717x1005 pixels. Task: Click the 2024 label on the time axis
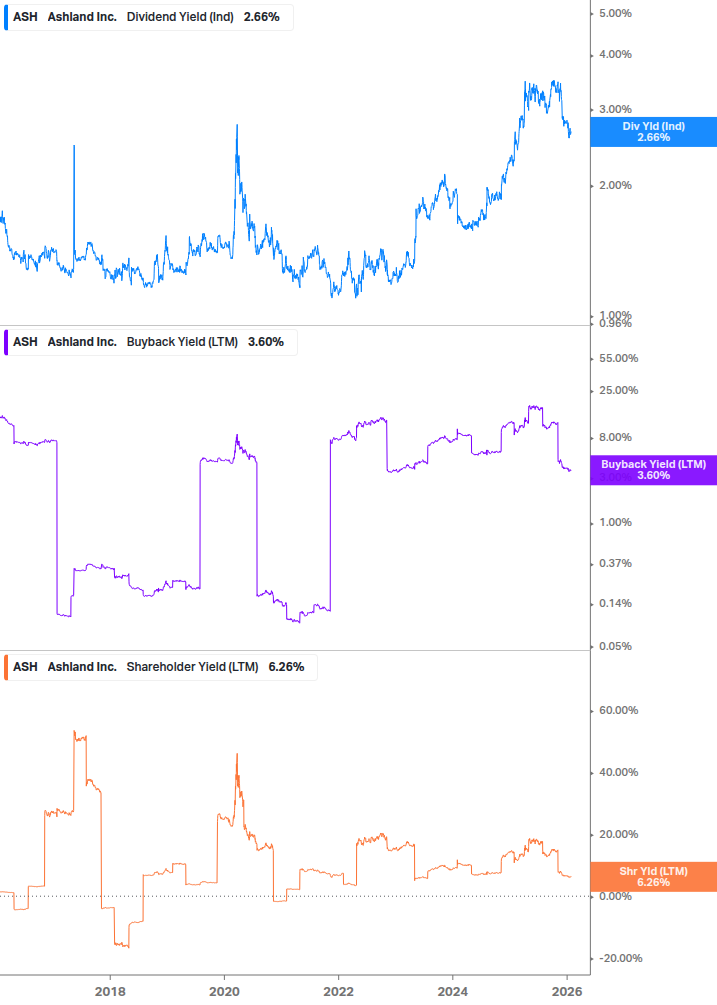pyautogui.click(x=452, y=992)
